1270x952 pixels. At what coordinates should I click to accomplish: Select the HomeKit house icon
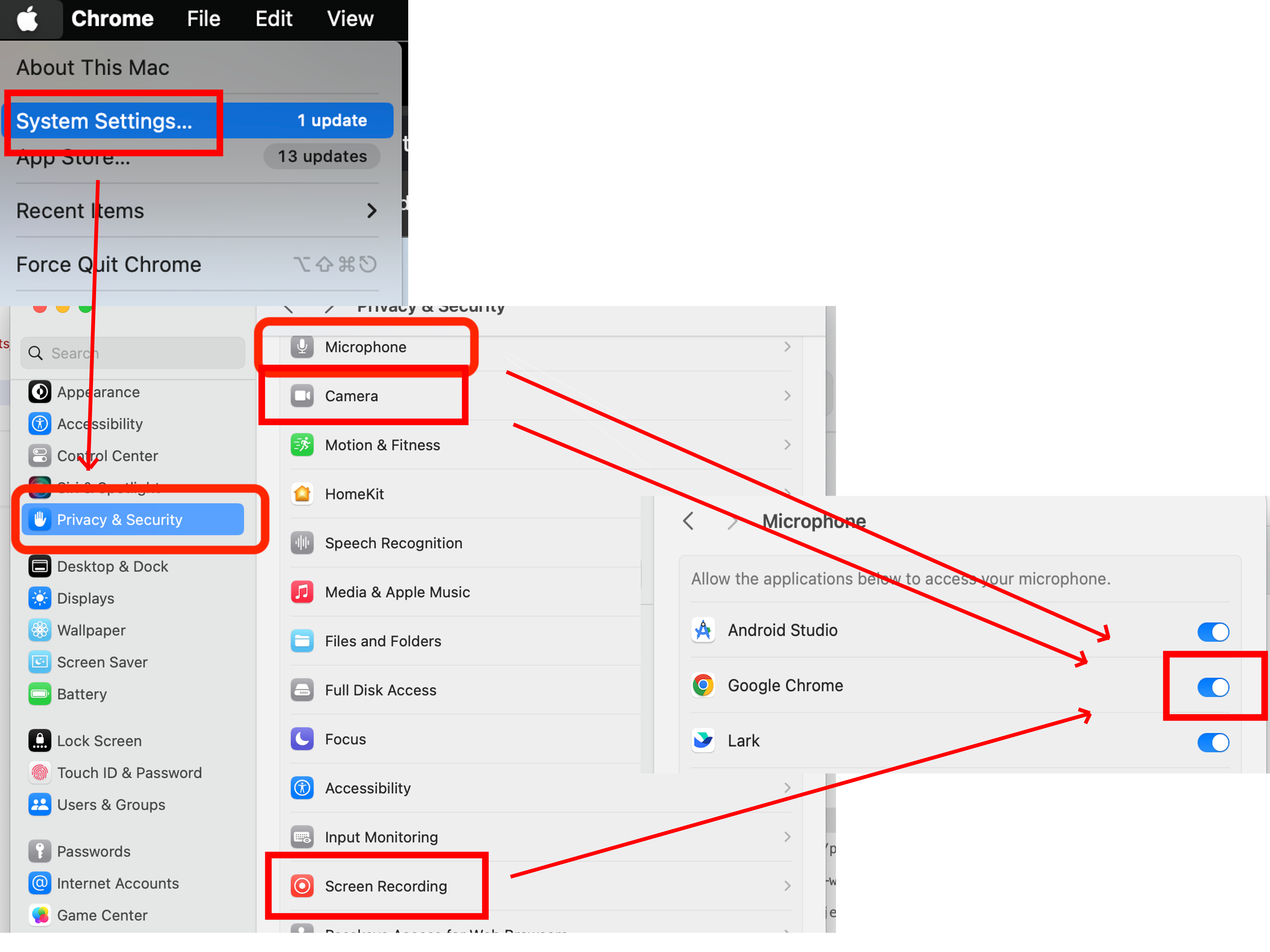302,494
